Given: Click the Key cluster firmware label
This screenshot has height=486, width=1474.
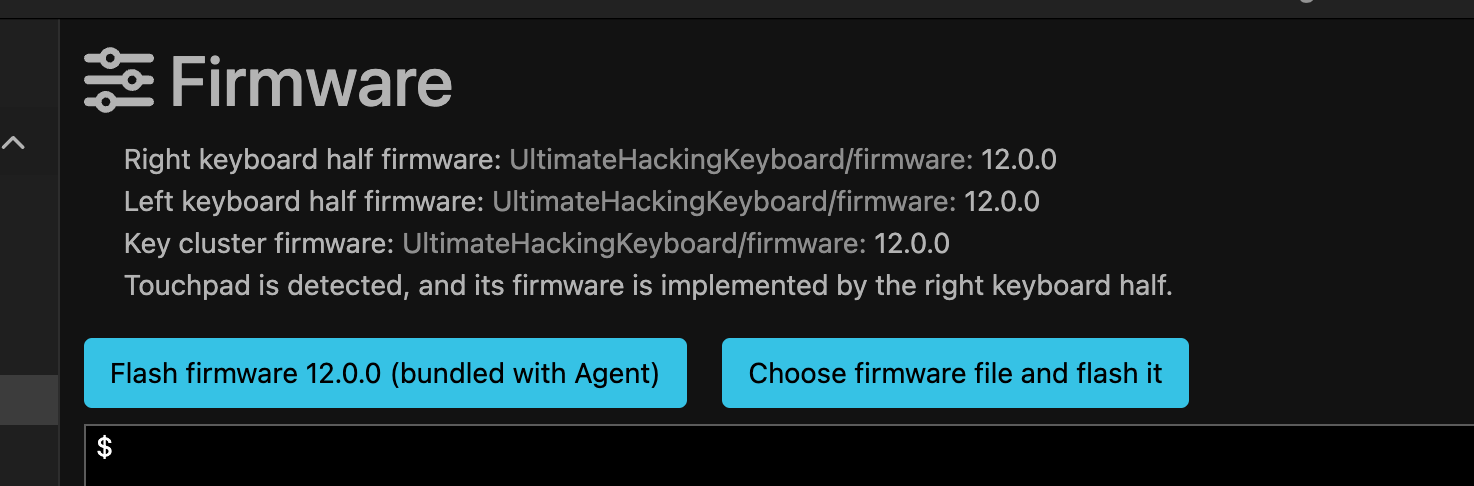Looking at the screenshot, I should tap(258, 244).
